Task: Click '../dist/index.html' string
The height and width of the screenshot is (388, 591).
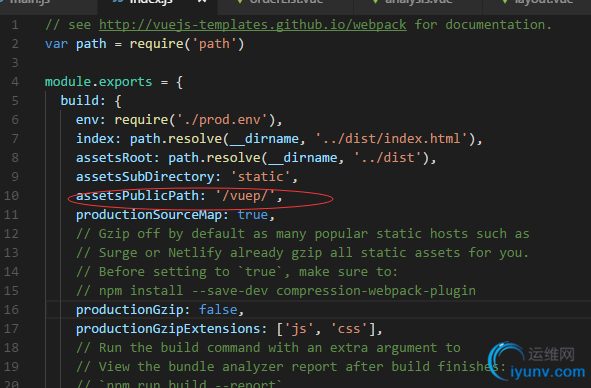Action: (391, 139)
